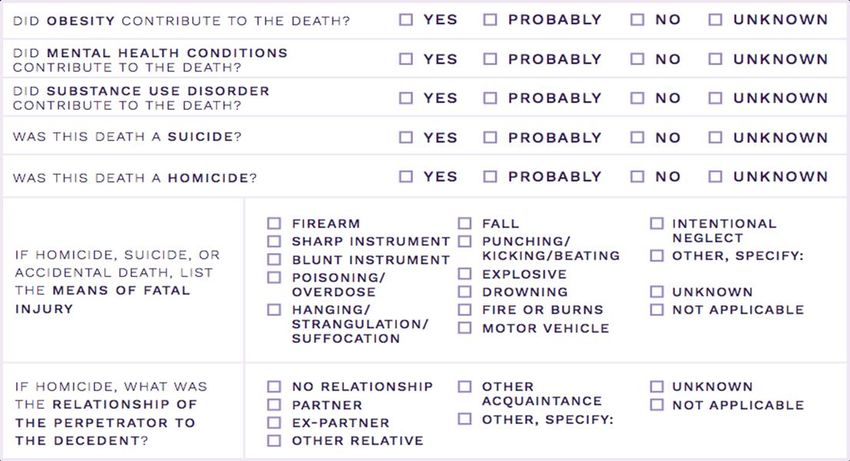Check the INTENTIONAL NEGLECT box
Viewport: 850px width, 461px height.
coord(656,223)
